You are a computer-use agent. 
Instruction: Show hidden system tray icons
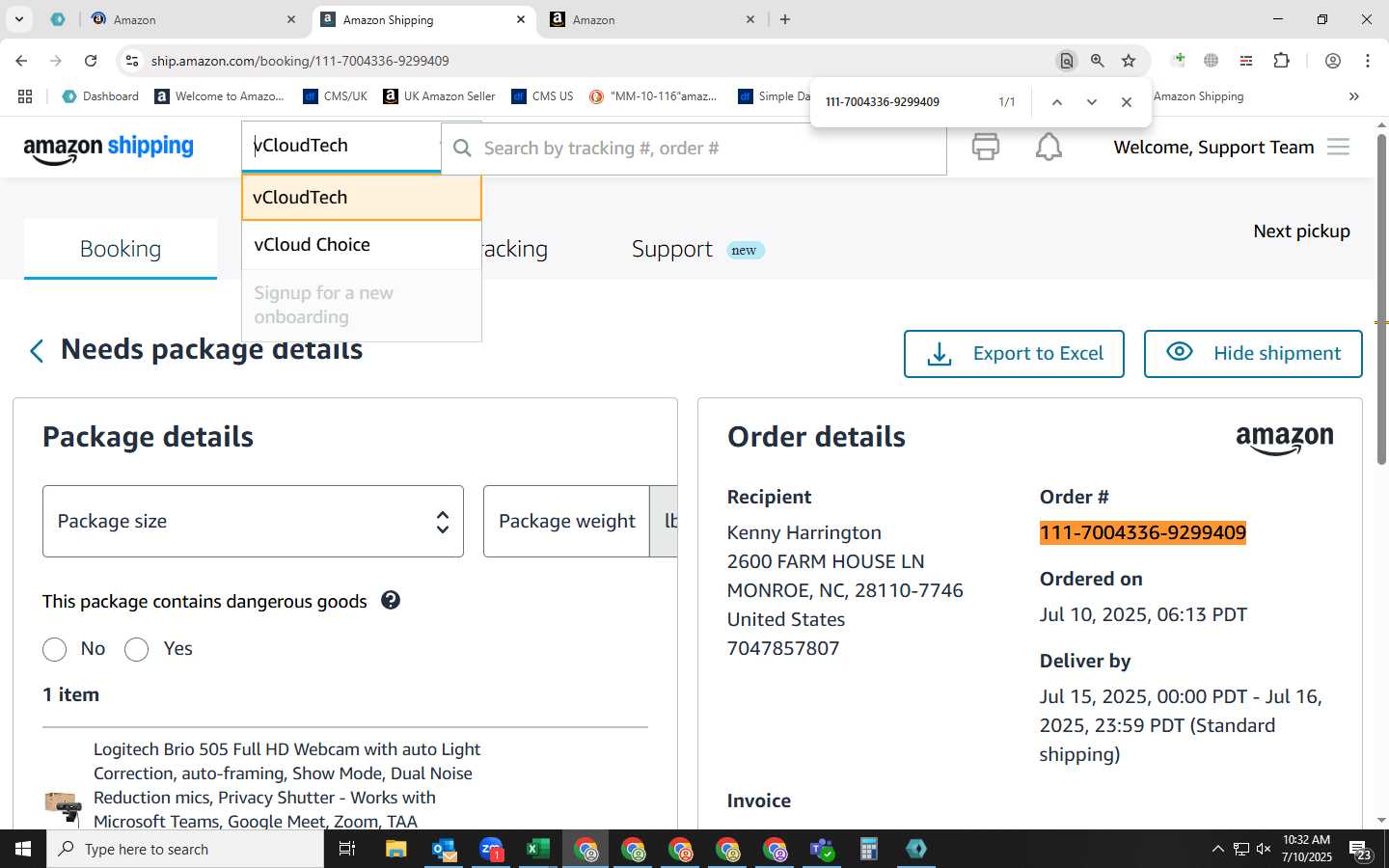pyautogui.click(x=1218, y=849)
